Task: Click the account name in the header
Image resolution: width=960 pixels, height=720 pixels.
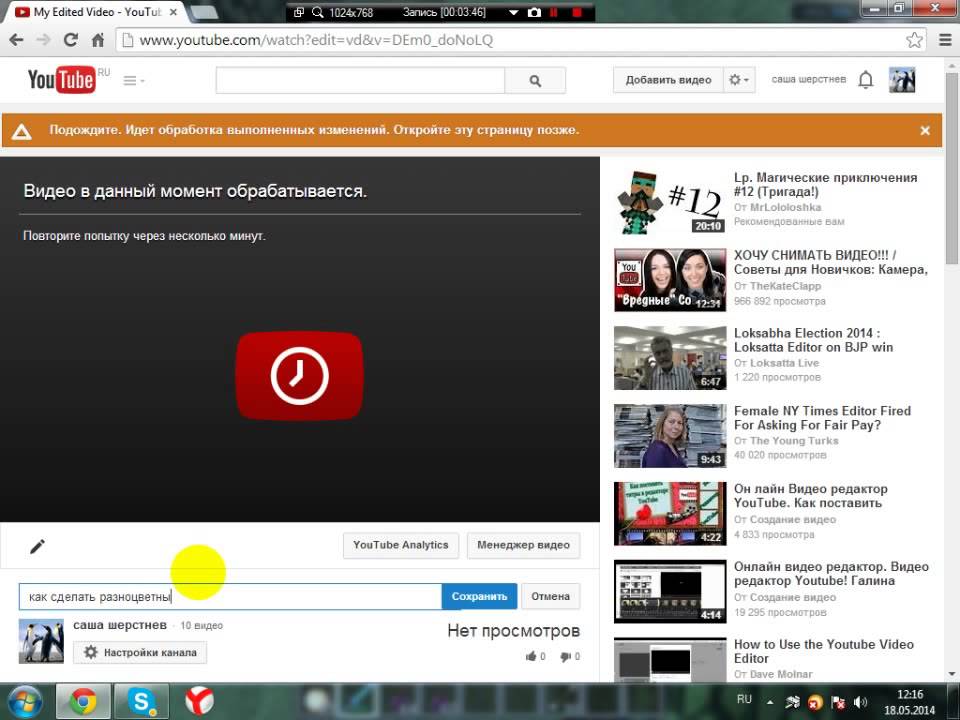Action: [x=808, y=80]
